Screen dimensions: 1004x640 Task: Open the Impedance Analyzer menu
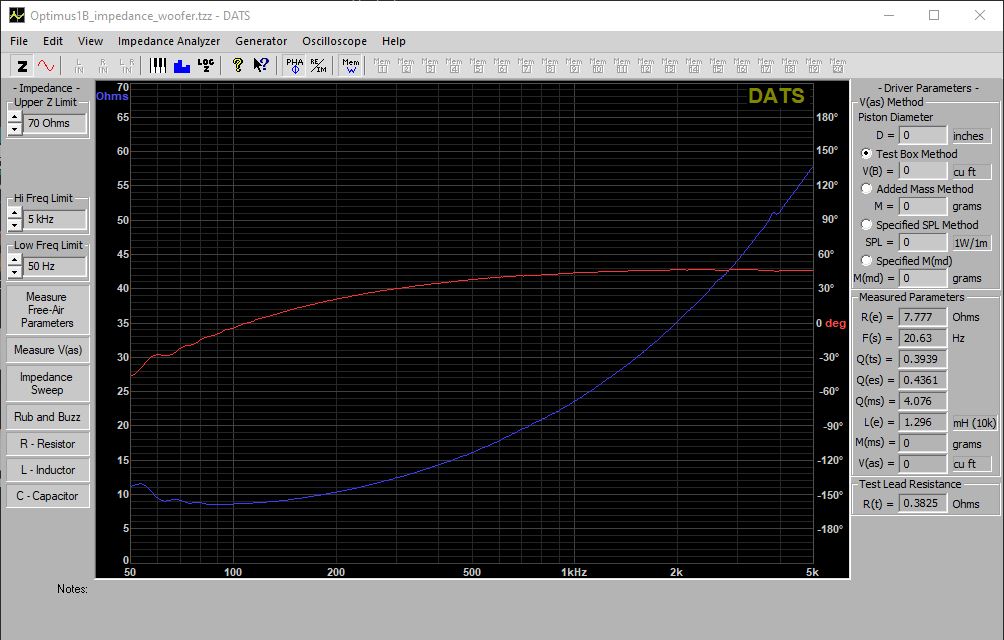(x=169, y=41)
